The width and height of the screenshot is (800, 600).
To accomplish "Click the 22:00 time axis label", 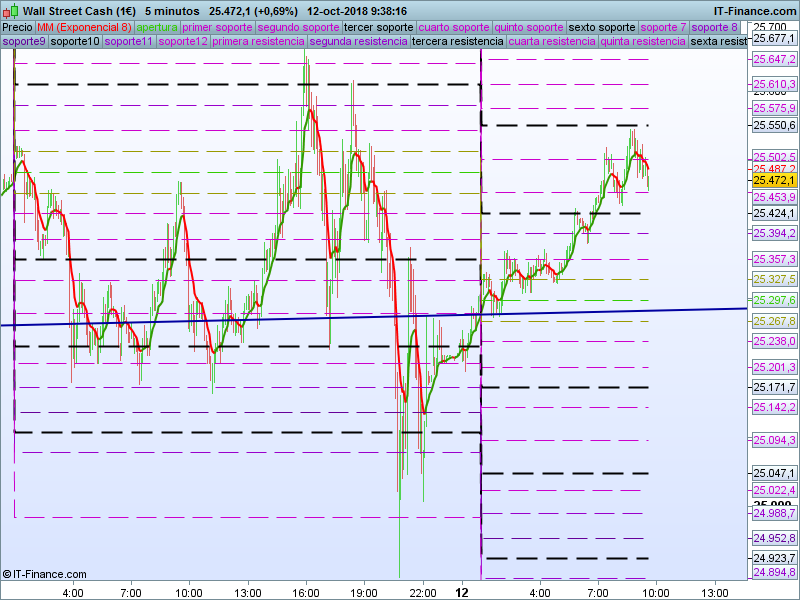I will click(x=423, y=593).
